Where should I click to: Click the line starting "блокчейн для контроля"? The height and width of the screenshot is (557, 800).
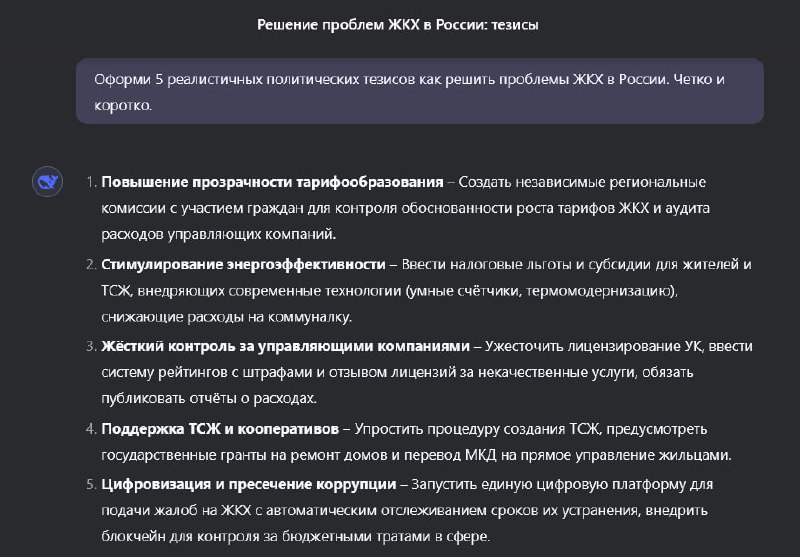point(295,536)
